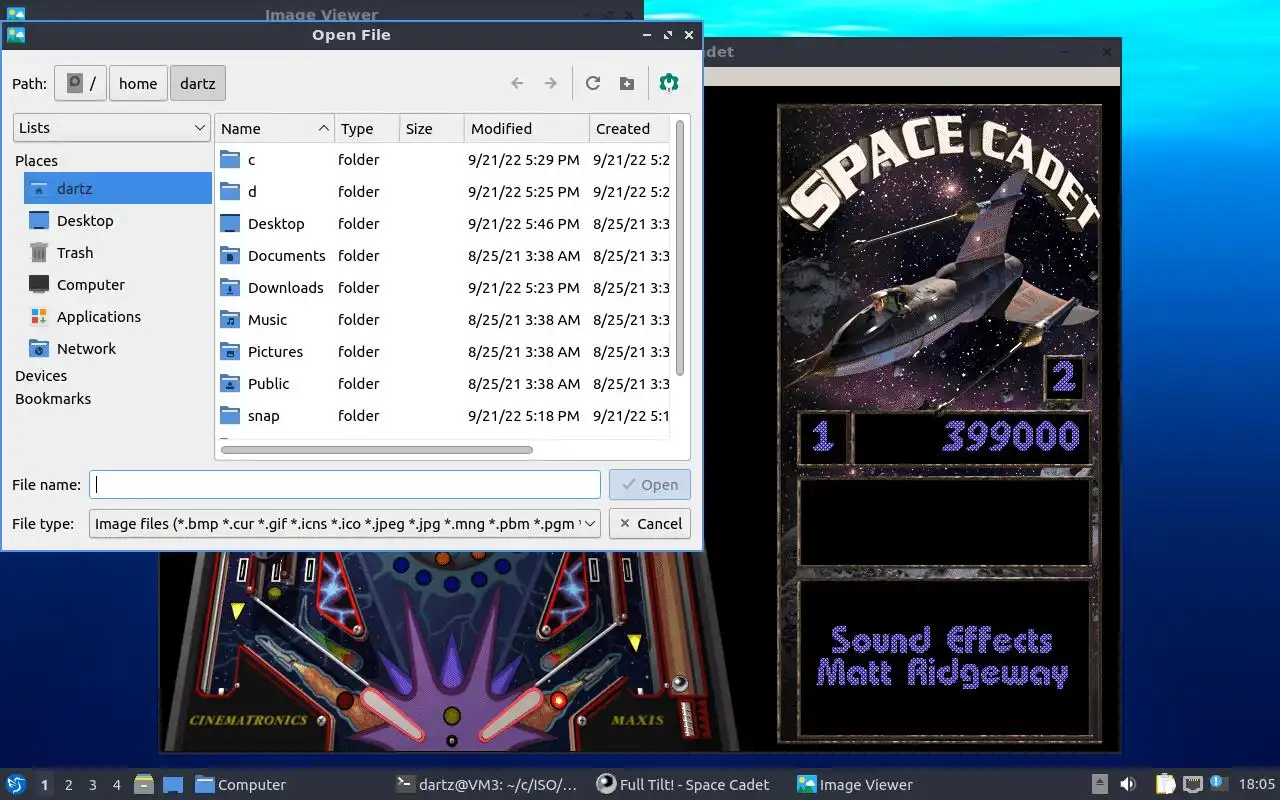Click the Places section header
The image size is (1280, 800).
click(36, 161)
